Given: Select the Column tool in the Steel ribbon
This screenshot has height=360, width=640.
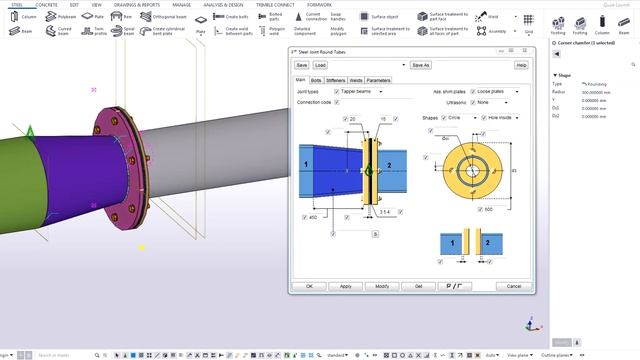Looking at the screenshot, I should [23, 17].
